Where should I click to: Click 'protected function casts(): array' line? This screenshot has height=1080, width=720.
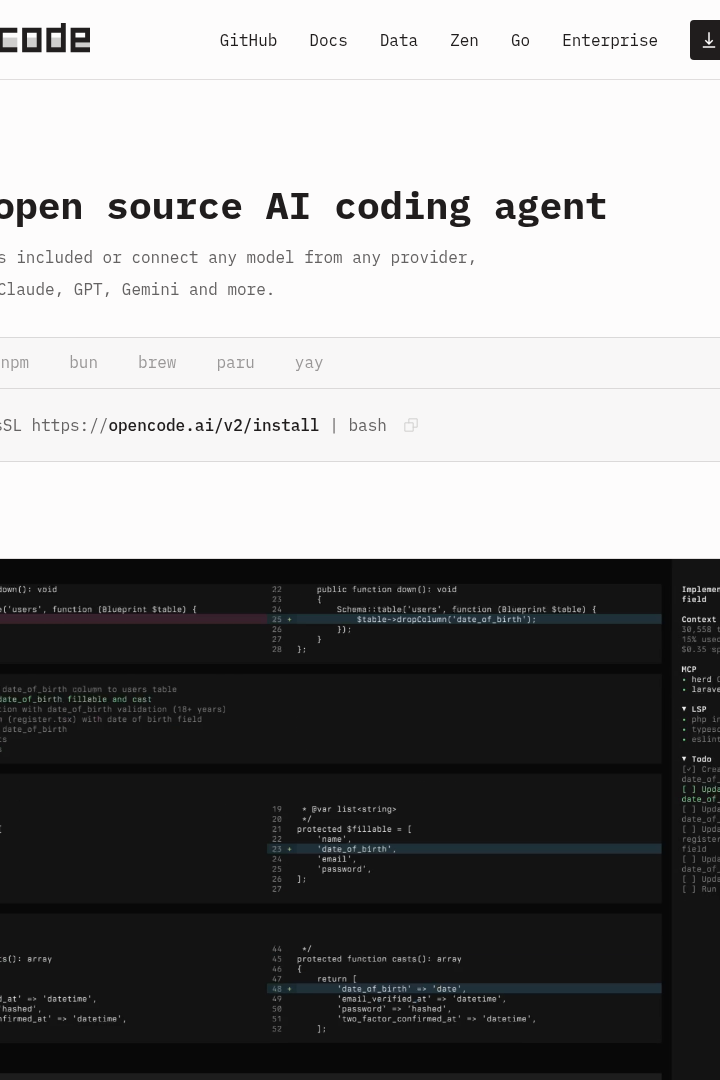click(379, 959)
